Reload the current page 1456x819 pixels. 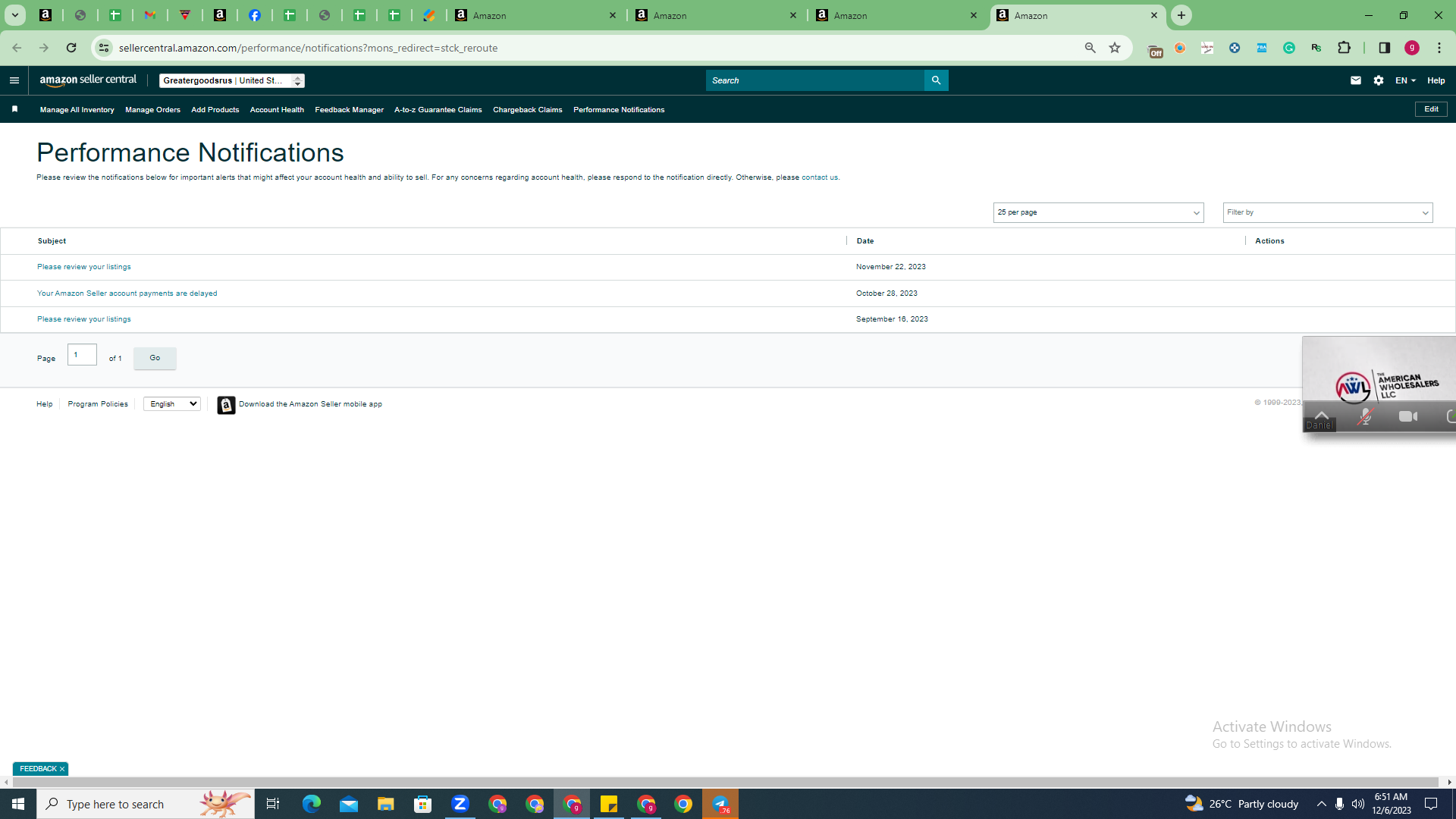pos(71,48)
